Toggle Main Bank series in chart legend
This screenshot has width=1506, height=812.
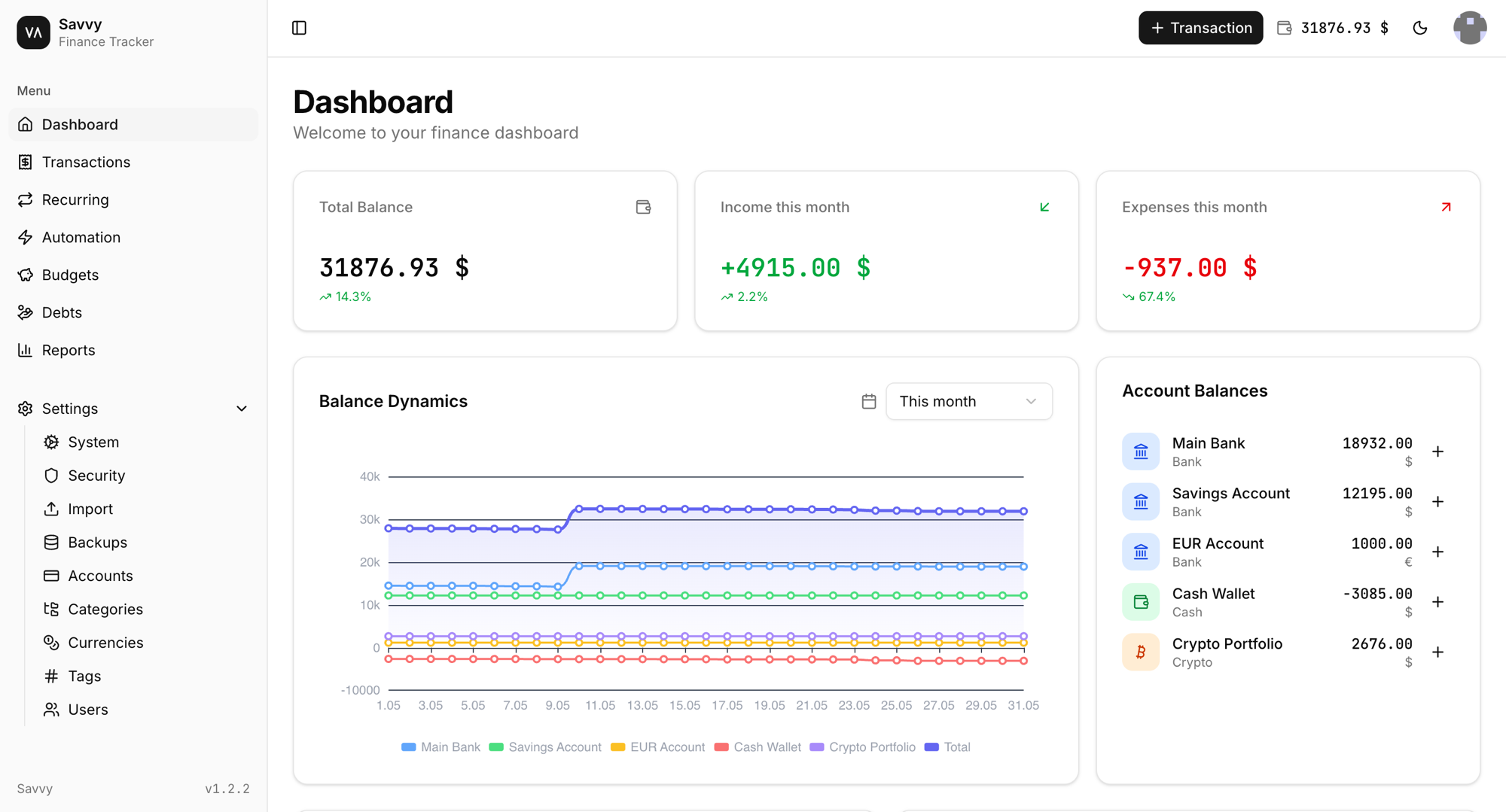pos(441,747)
